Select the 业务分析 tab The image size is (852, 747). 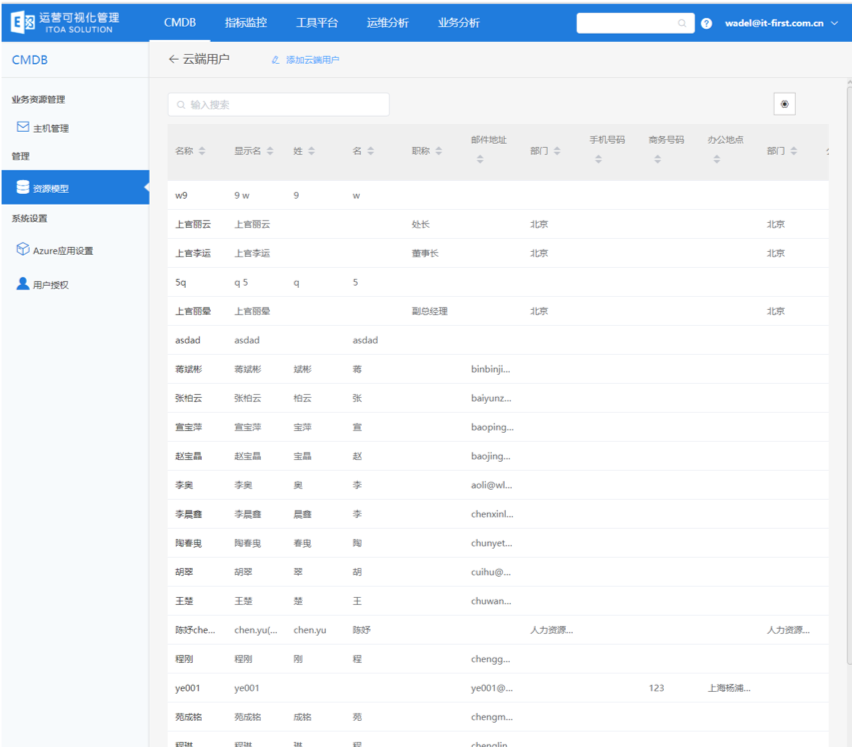pos(459,22)
